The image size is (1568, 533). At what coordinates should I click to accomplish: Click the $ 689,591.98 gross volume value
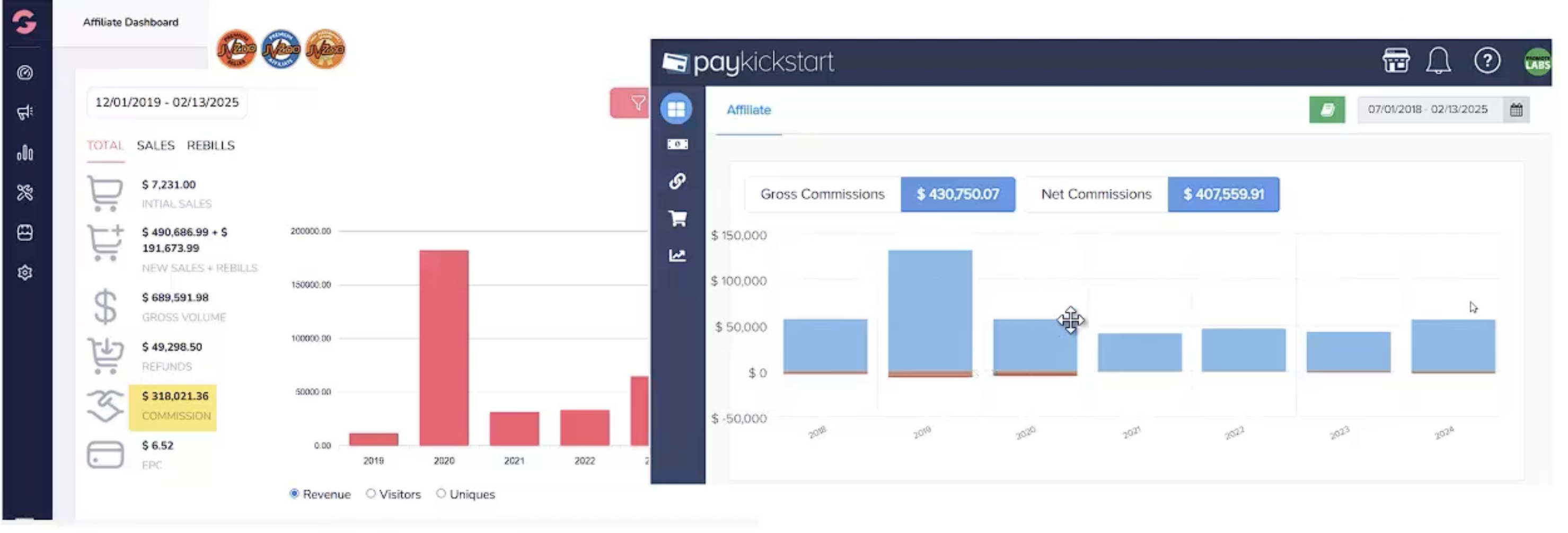pos(175,298)
